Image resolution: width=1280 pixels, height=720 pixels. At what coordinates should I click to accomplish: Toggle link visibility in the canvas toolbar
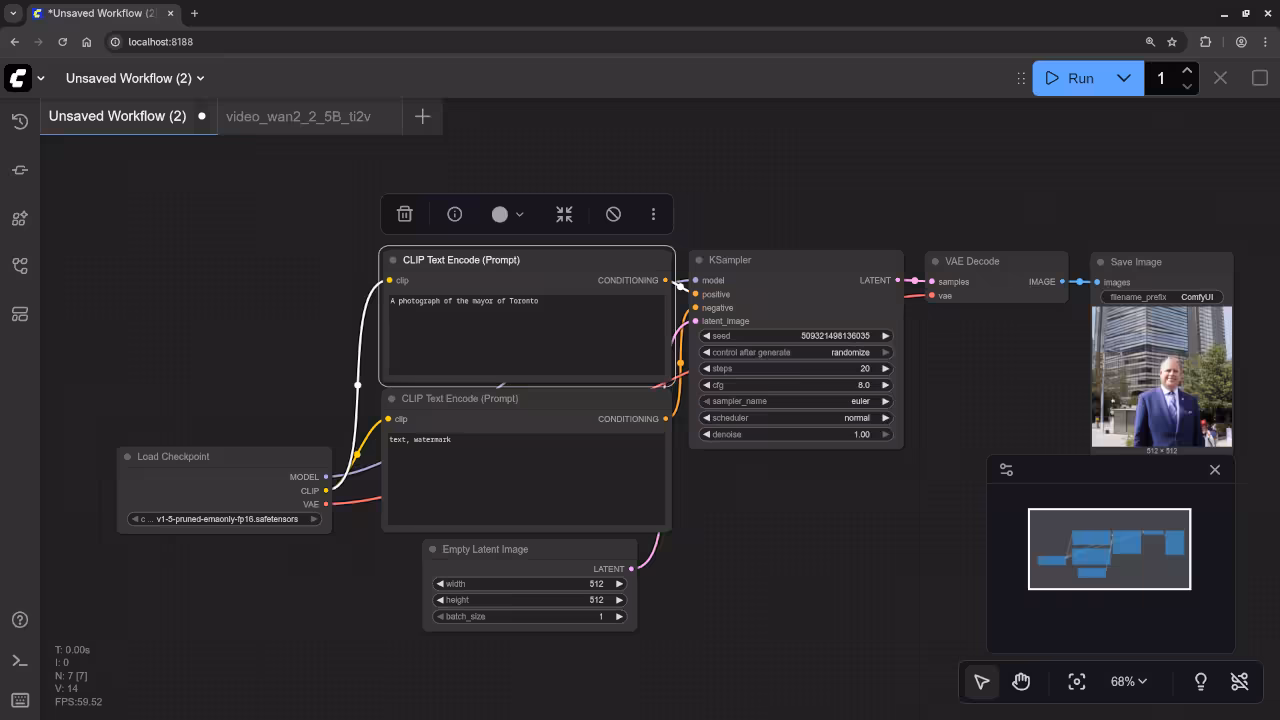click(x=1239, y=681)
